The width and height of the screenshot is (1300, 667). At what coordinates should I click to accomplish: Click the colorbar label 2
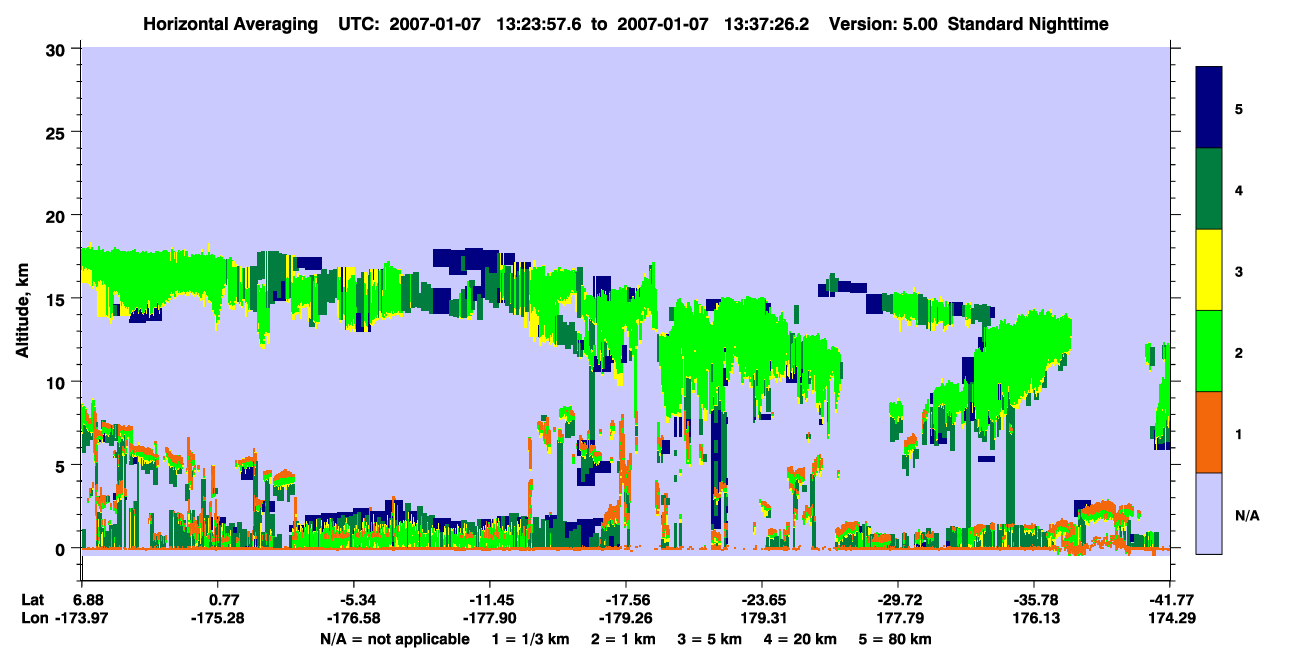tap(1239, 353)
